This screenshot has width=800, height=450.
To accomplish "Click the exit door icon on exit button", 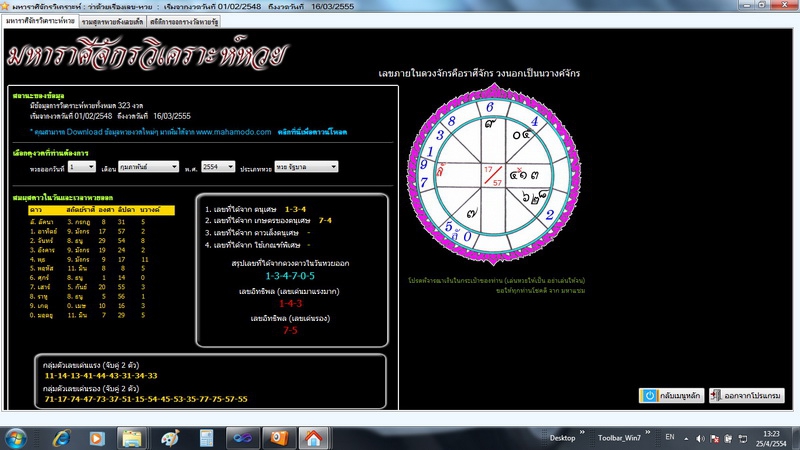I will click(x=716, y=395).
